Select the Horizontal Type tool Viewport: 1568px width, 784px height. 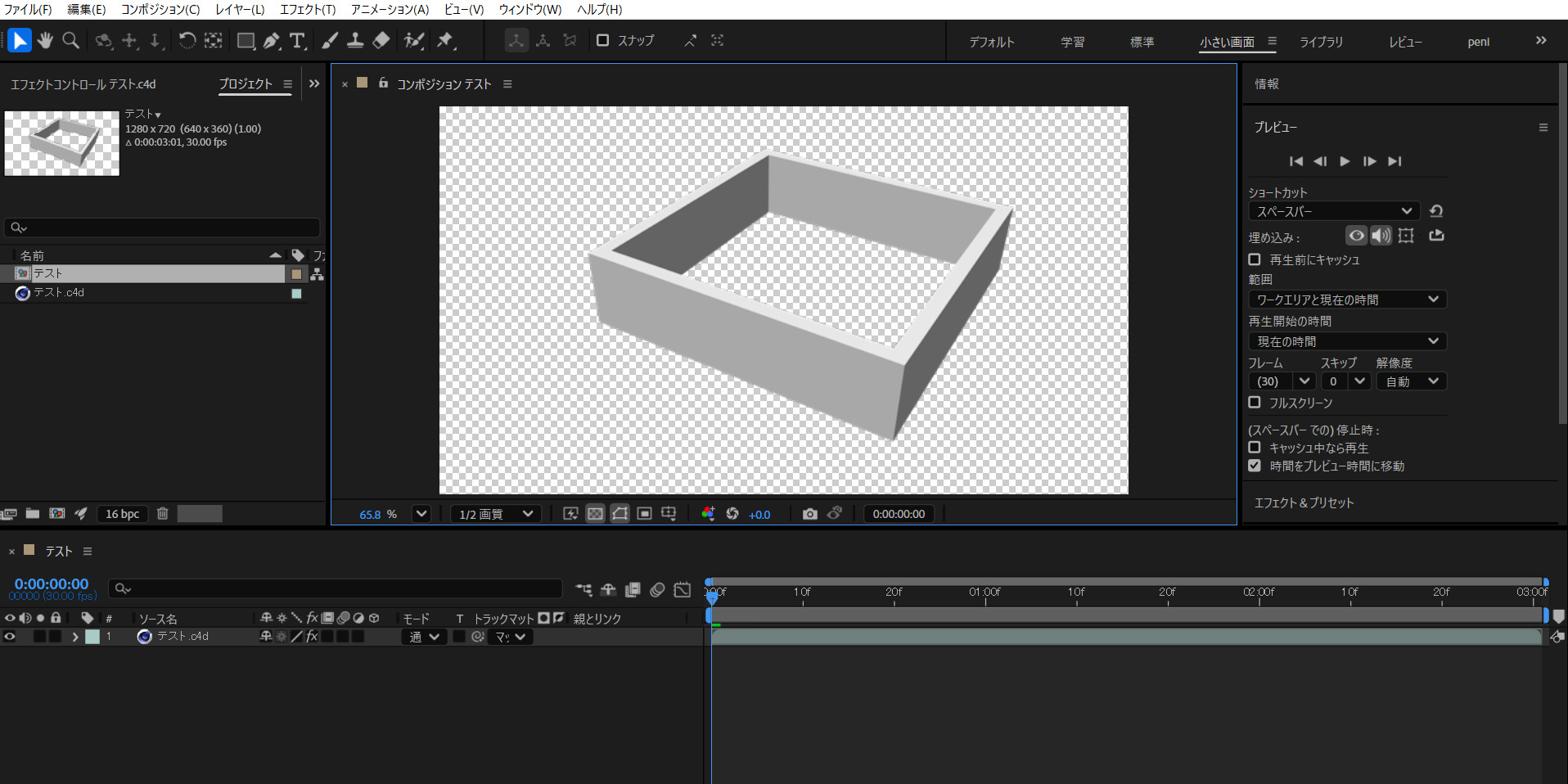tap(298, 40)
